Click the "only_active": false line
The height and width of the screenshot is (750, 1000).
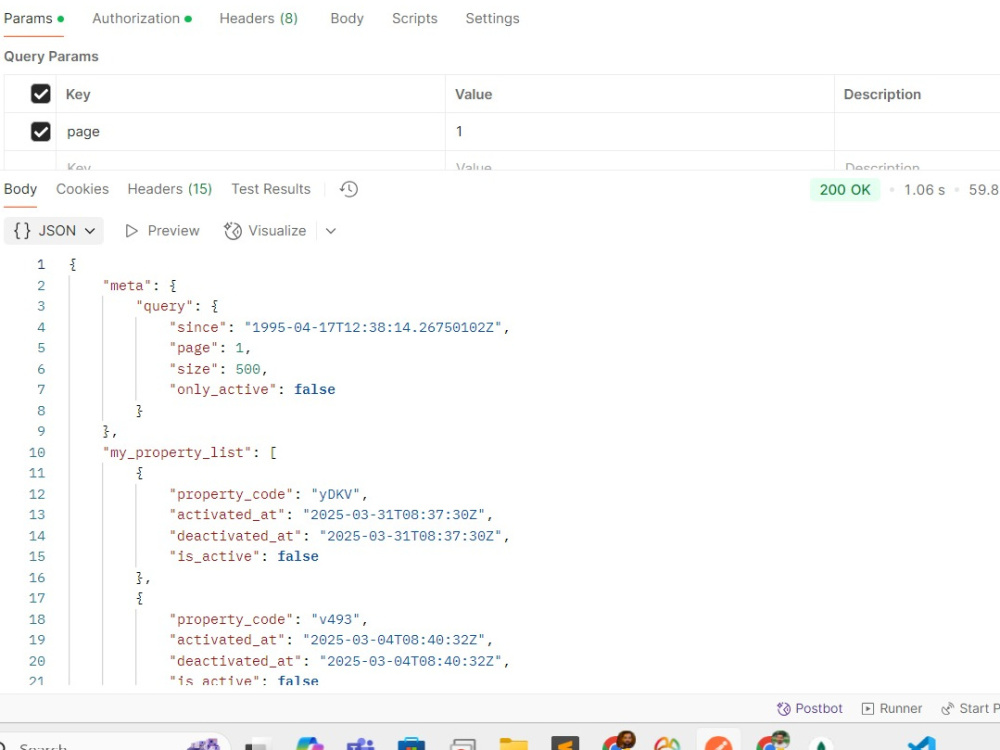(252, 390)
